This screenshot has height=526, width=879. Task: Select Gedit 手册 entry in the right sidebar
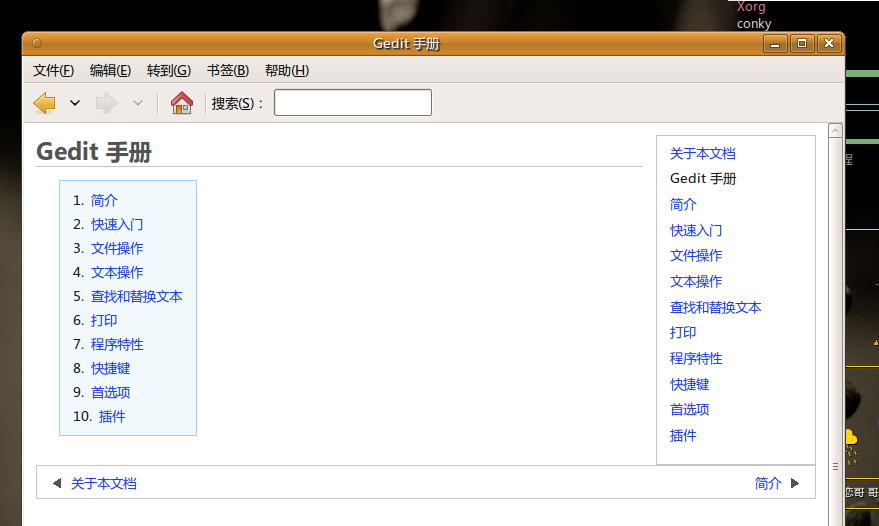coord(703,179)
